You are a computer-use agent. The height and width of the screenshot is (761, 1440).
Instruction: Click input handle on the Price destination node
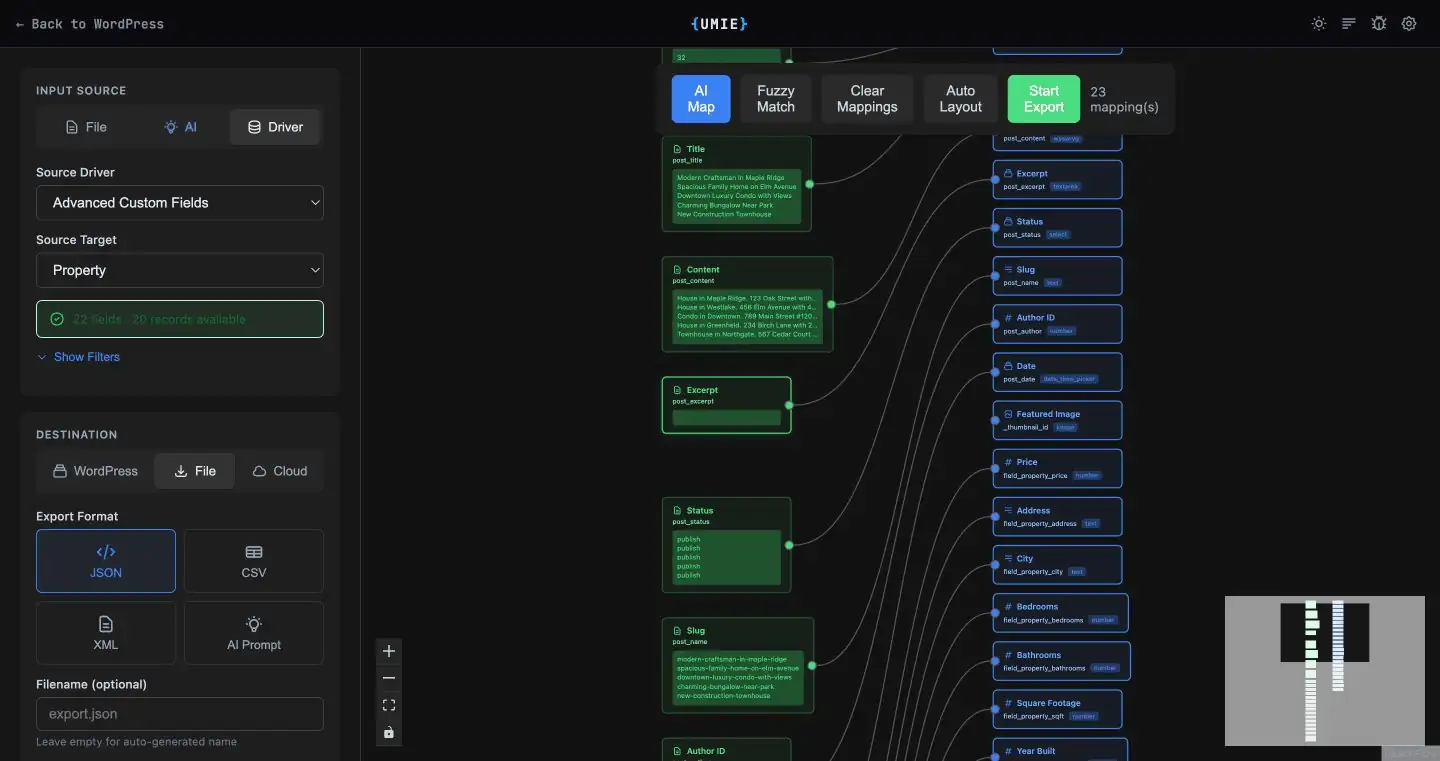click(994, 468)
